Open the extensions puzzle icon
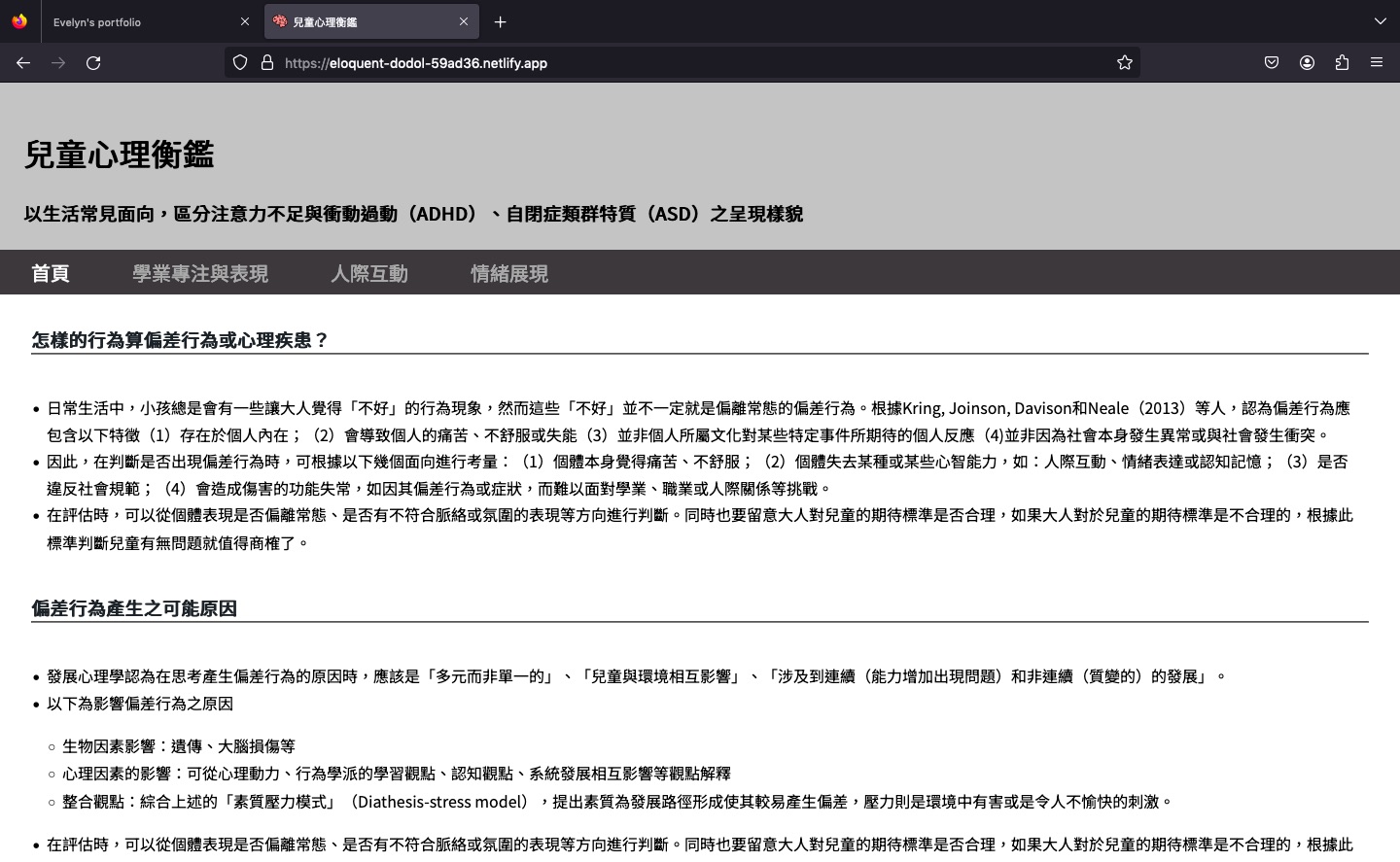1400x862 pixels. point(1342,62)
